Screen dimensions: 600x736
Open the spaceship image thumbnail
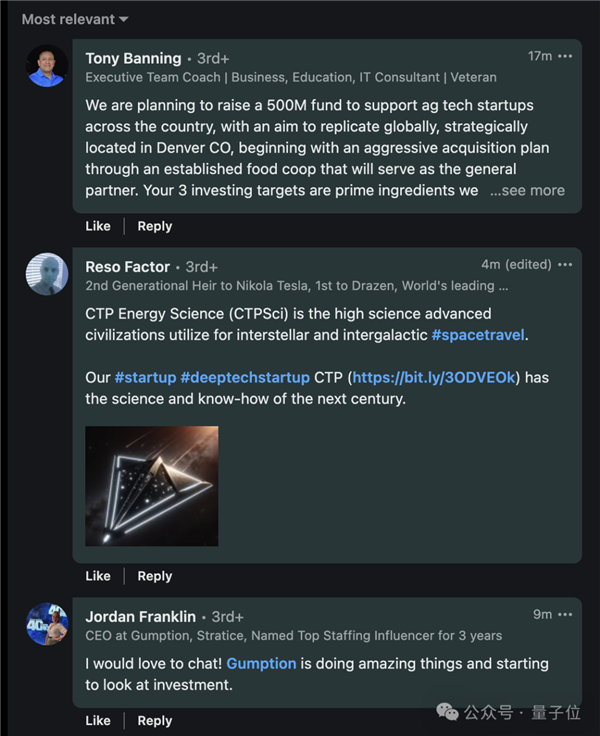pos(152,486)
